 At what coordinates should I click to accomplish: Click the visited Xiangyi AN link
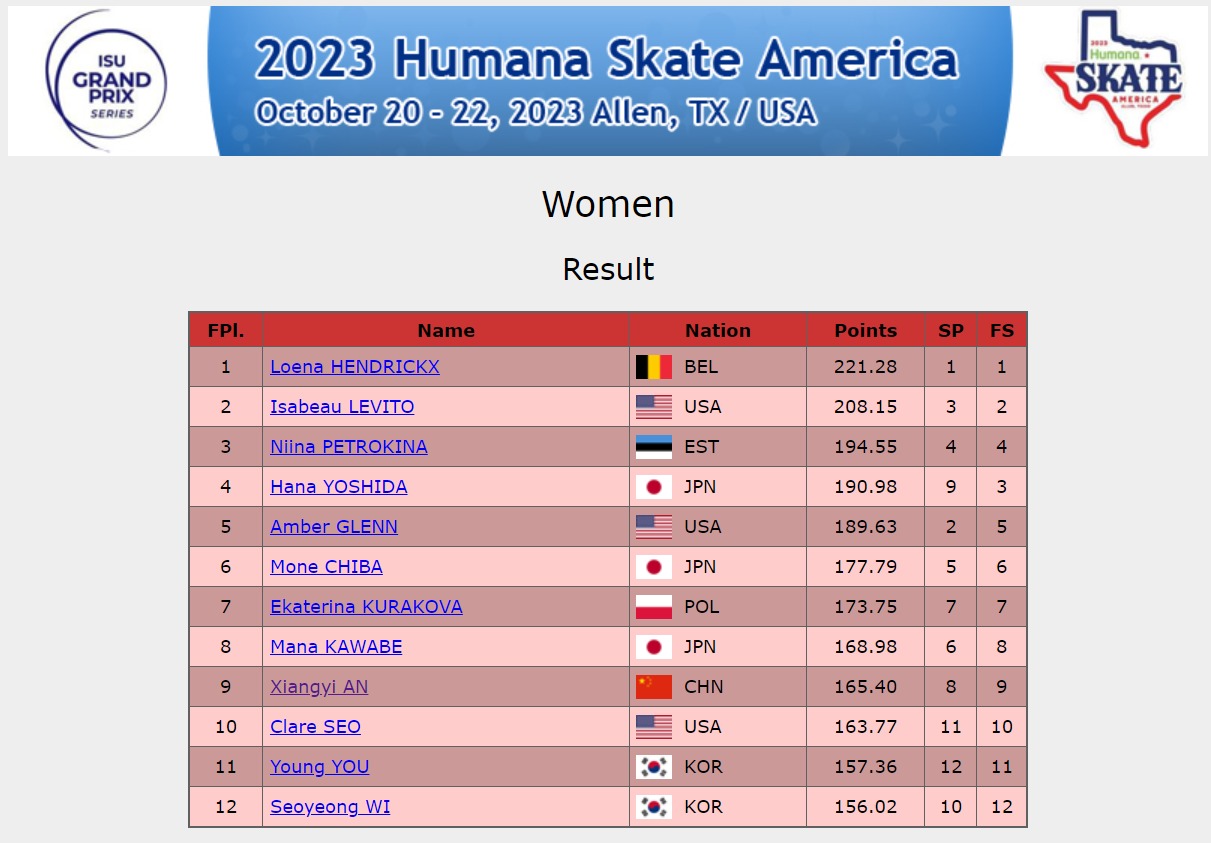[319, 687]
